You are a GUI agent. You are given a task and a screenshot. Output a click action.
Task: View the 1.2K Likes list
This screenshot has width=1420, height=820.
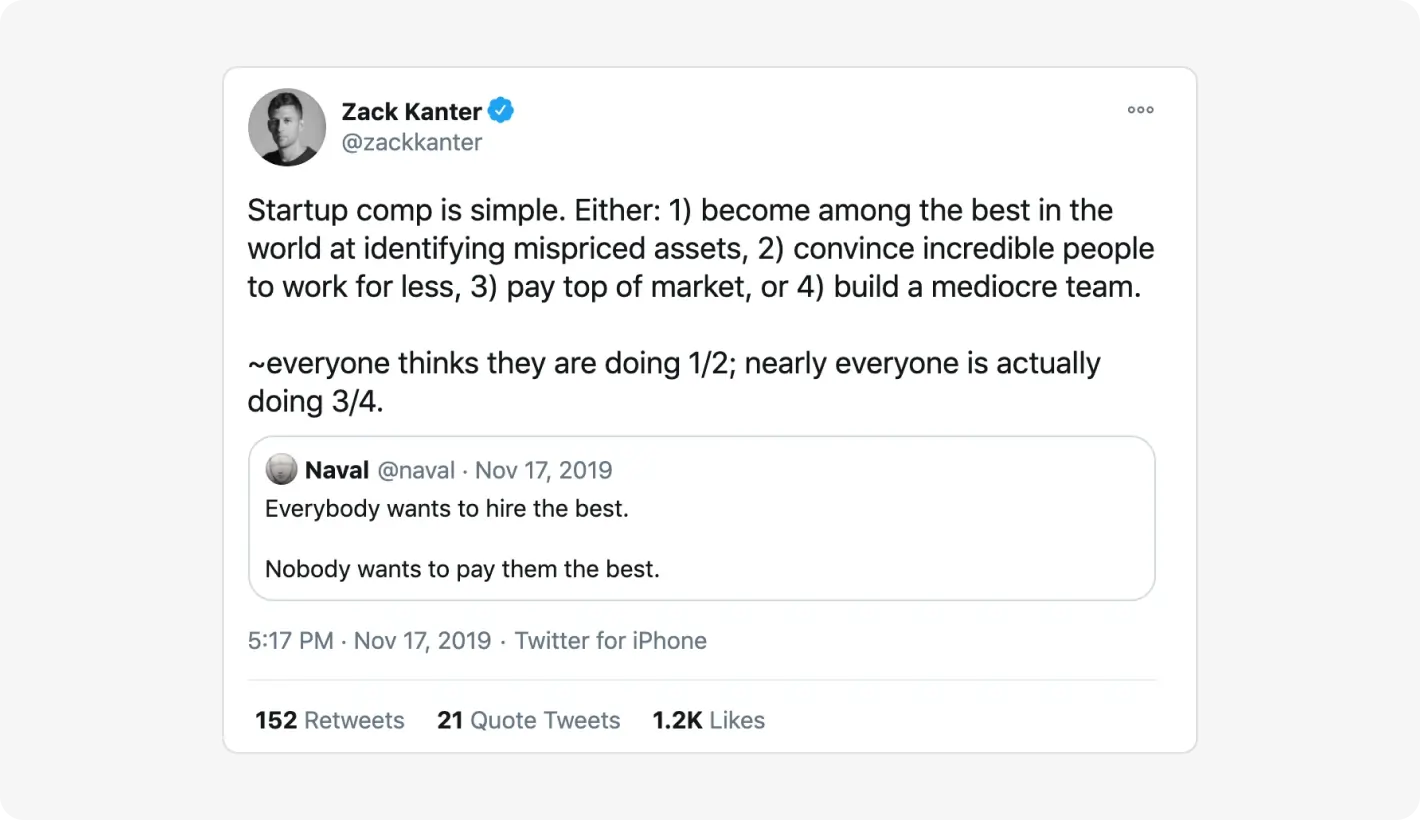coord(708,720)
